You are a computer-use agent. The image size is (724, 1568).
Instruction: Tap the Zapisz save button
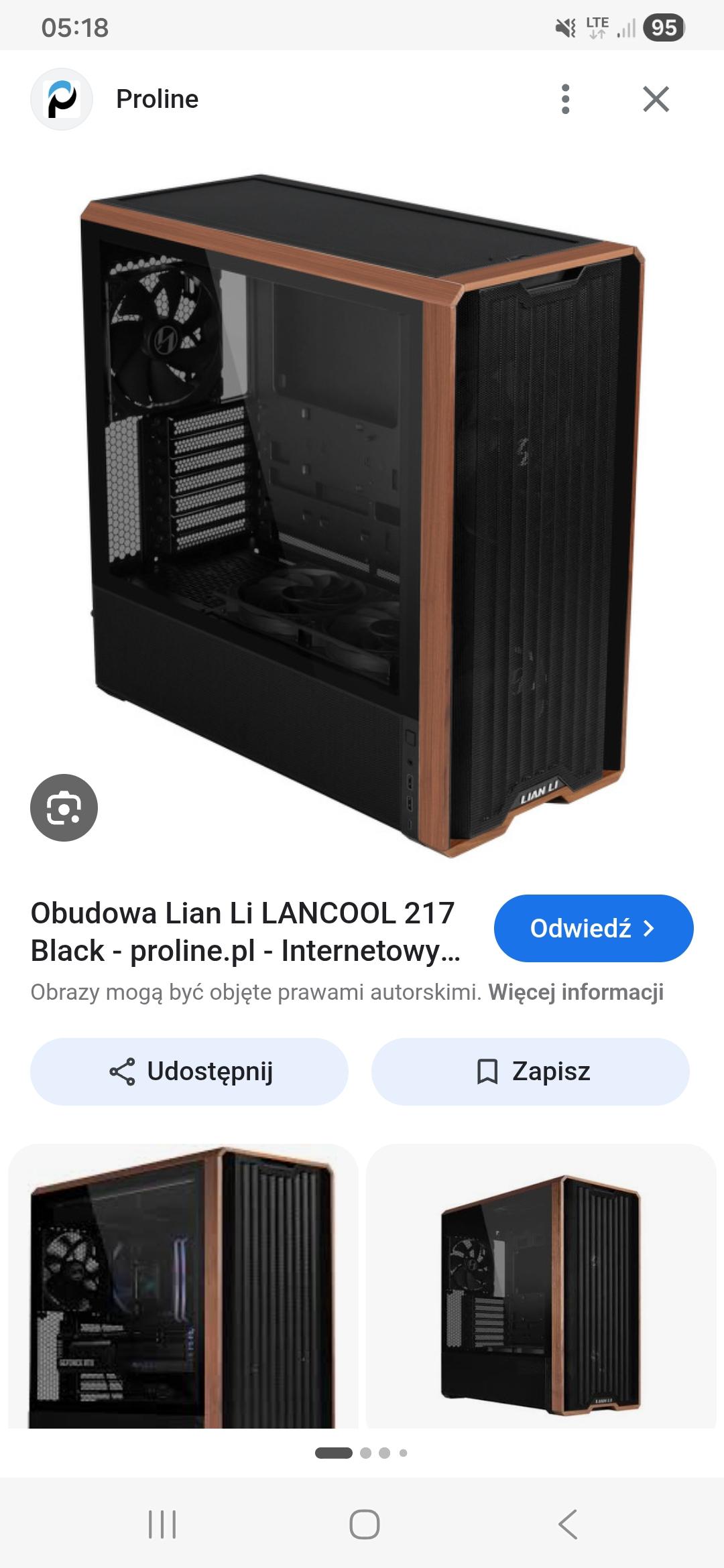tap(530, 1071)
